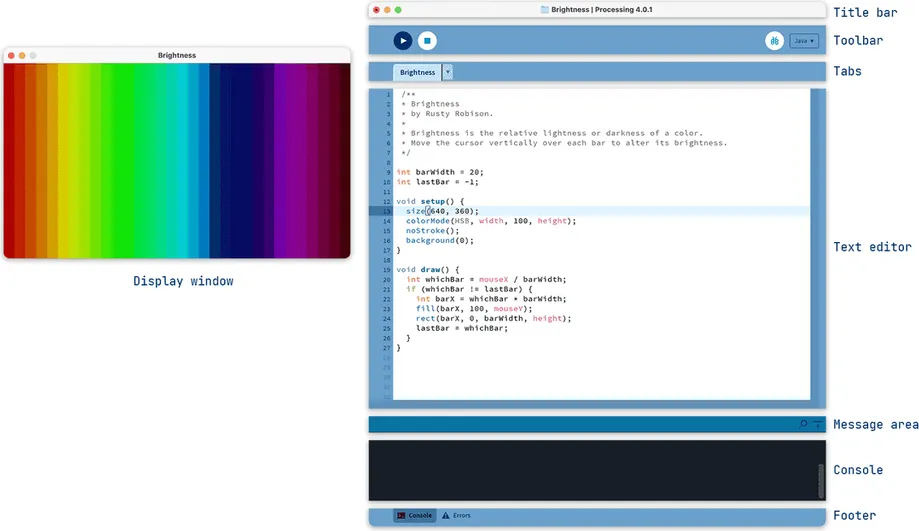Image resolution: width=919 pixels, height=531 pixels.
Task: Click line number 19 in the editor gutter
Action: click(386, 270)
